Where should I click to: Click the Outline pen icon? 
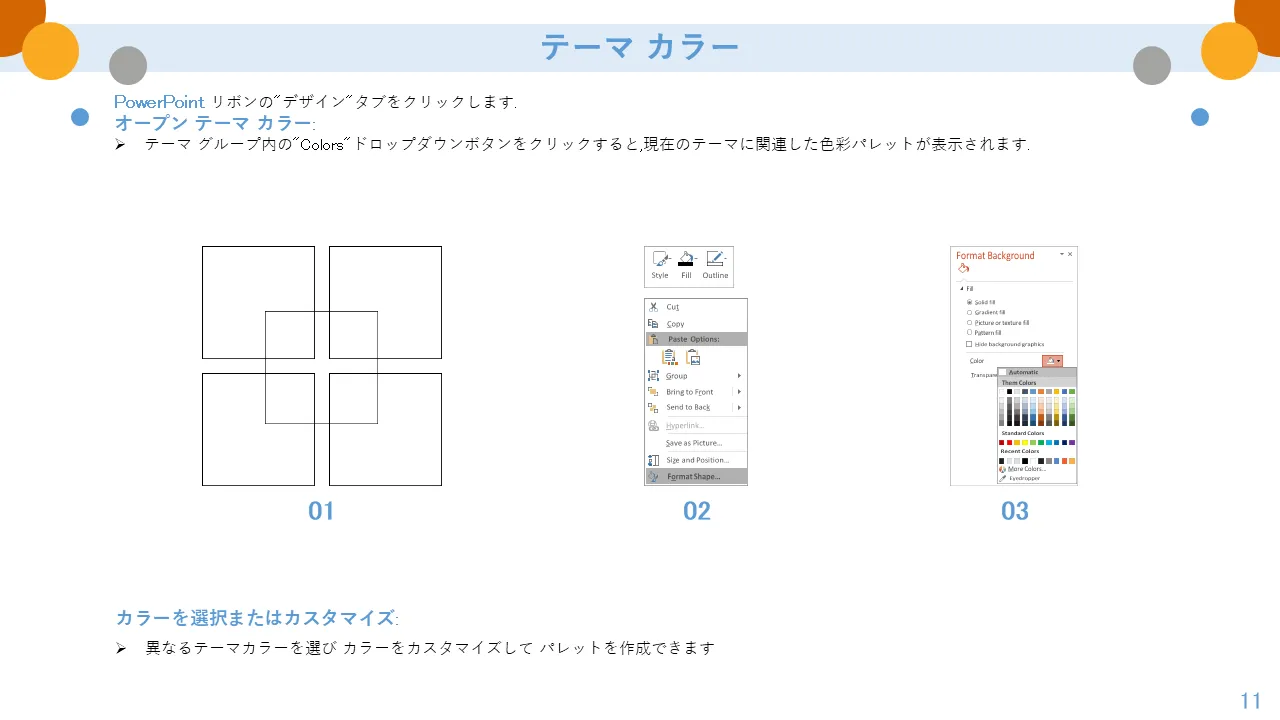point(715,260)
